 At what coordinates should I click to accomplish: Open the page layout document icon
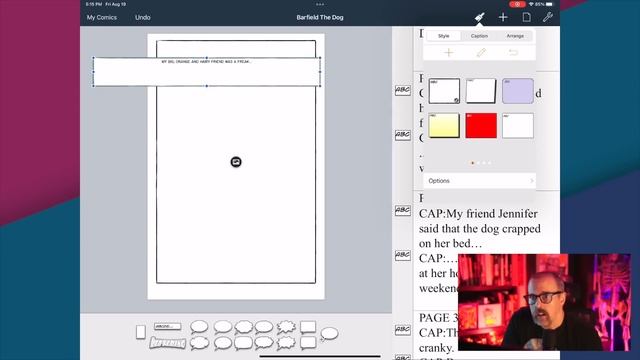click(527, 17)
